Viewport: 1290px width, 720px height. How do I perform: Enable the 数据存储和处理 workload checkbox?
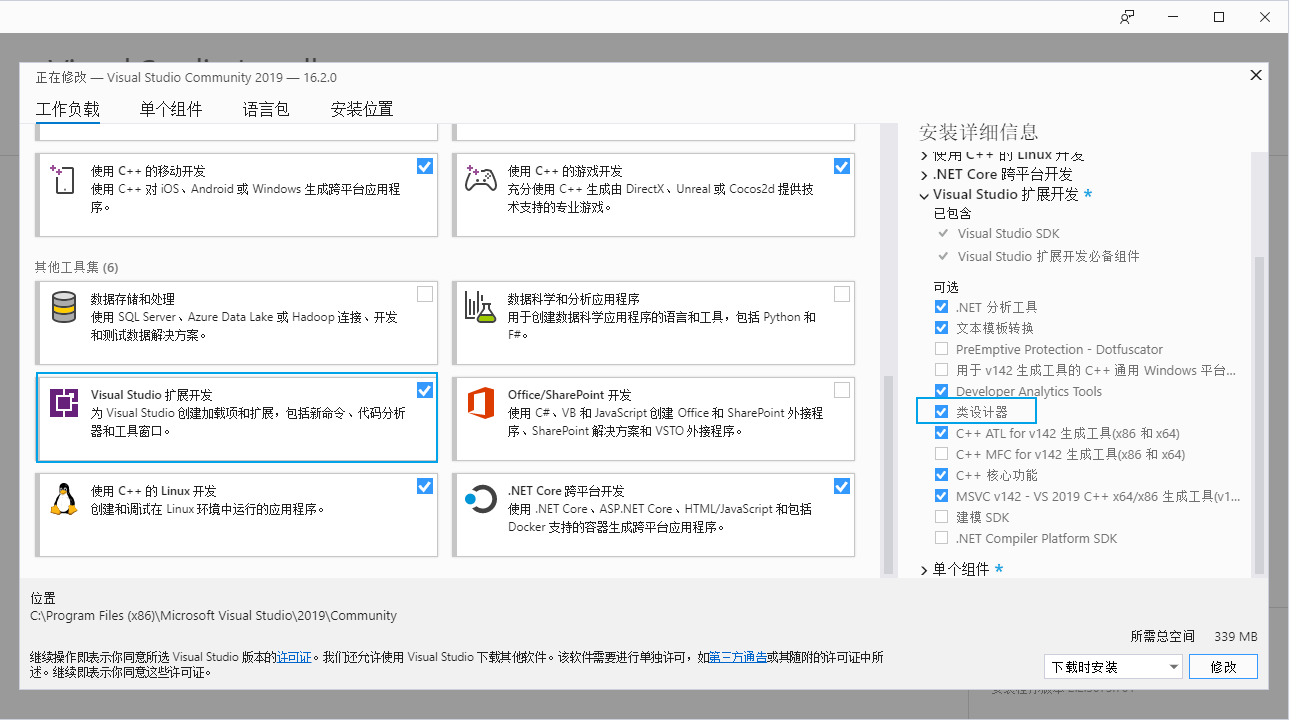point(425,293)
